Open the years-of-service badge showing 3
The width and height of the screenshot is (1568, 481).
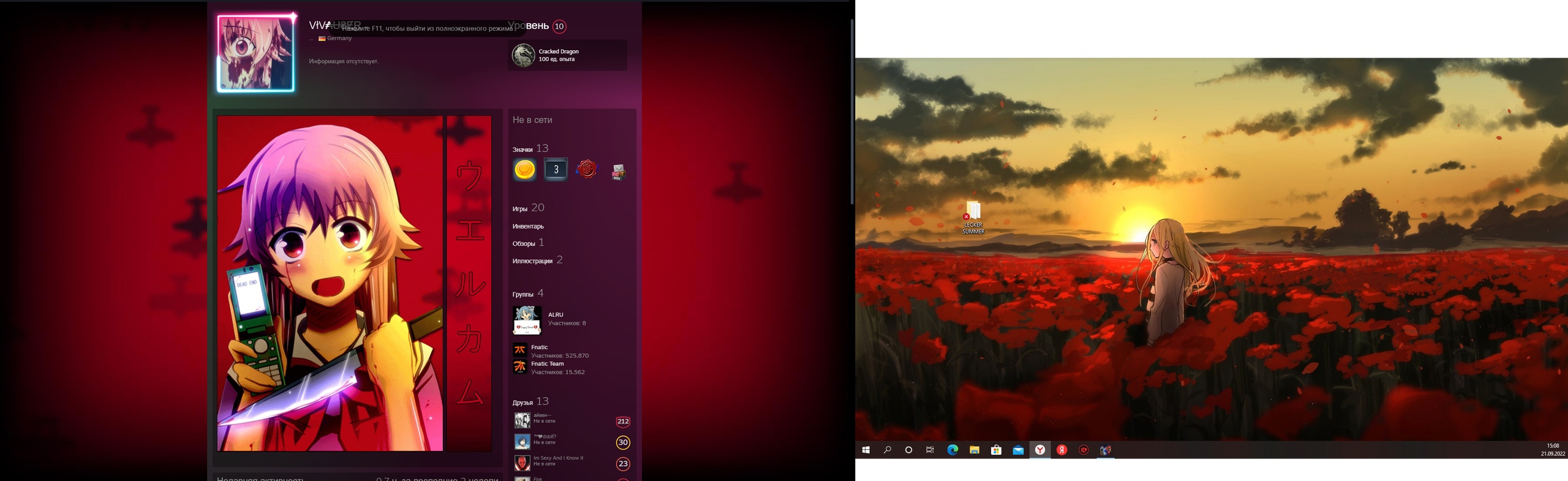(x=556, y=170)
